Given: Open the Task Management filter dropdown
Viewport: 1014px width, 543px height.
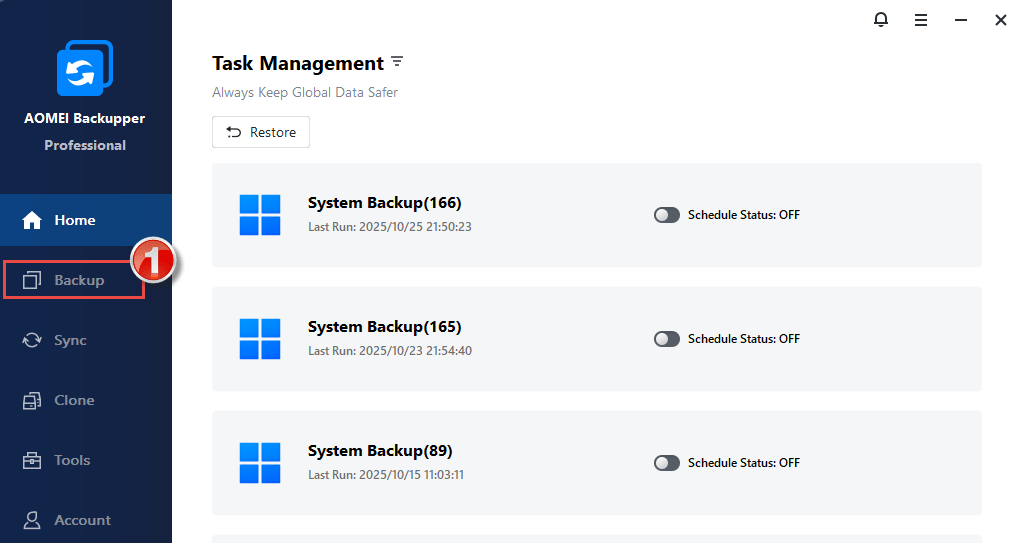Looking at the screenshot, I should [397, 62].
